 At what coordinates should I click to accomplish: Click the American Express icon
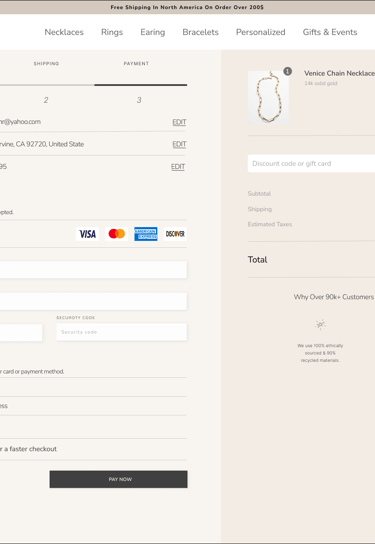point(146,234)
